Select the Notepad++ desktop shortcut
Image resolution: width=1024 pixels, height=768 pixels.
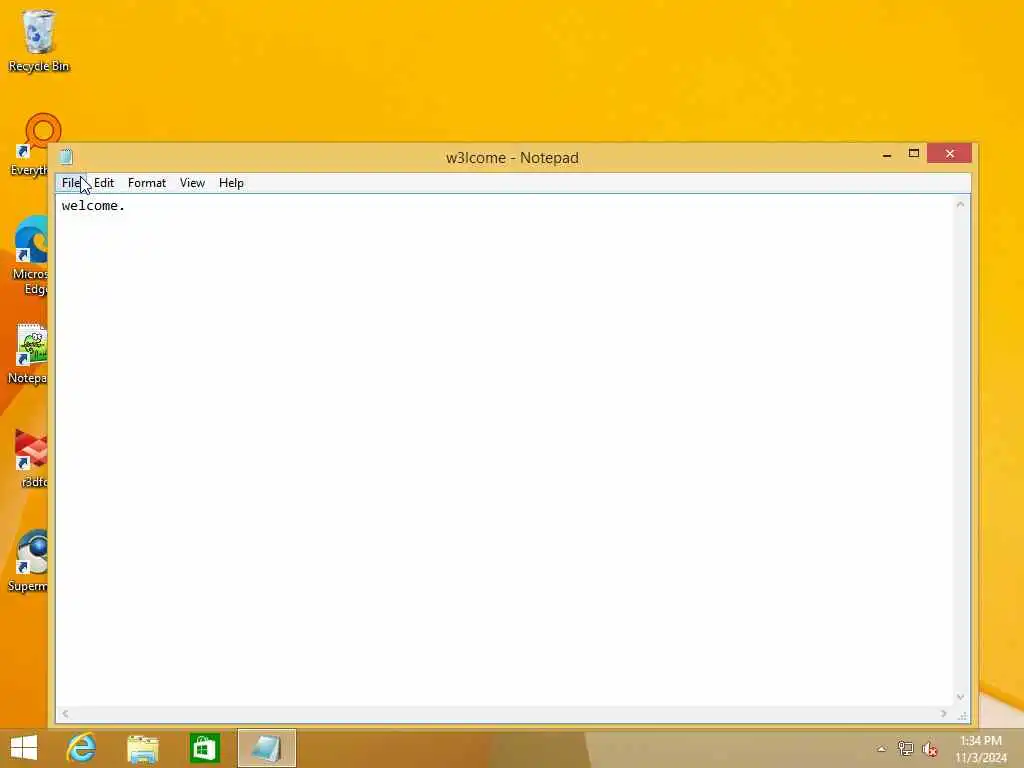click(29, 353)
